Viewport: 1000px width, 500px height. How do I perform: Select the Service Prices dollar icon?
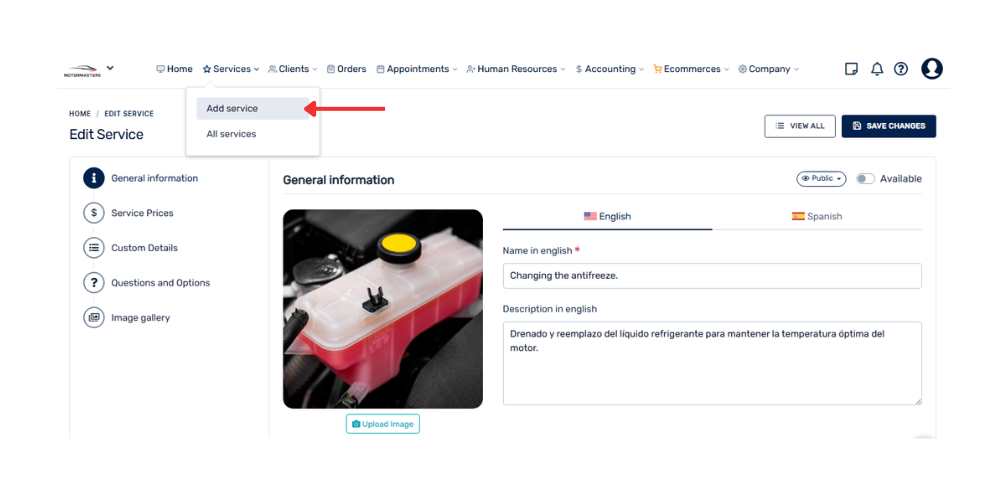tap(93, 213)
